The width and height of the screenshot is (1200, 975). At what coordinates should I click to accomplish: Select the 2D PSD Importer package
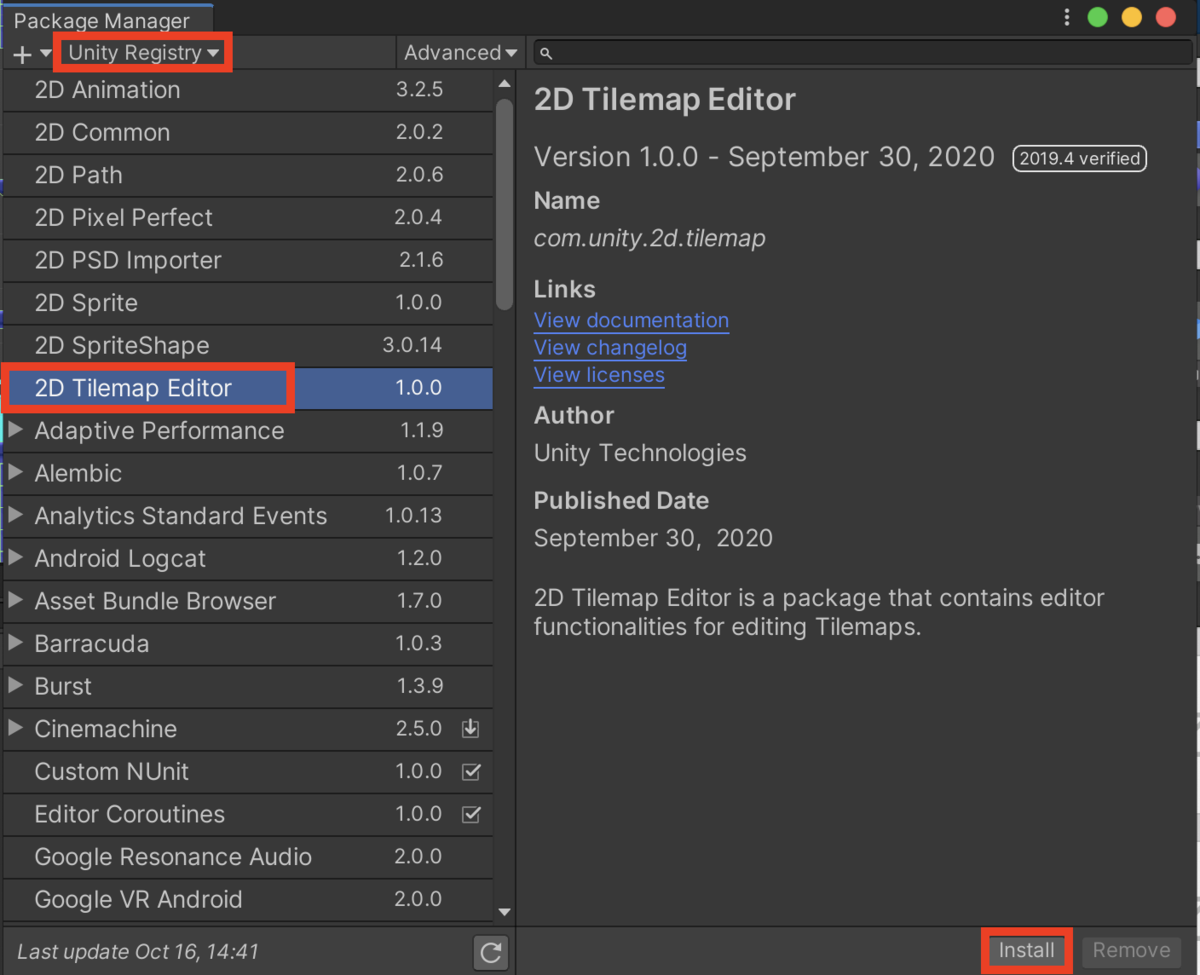pos(248,260)
